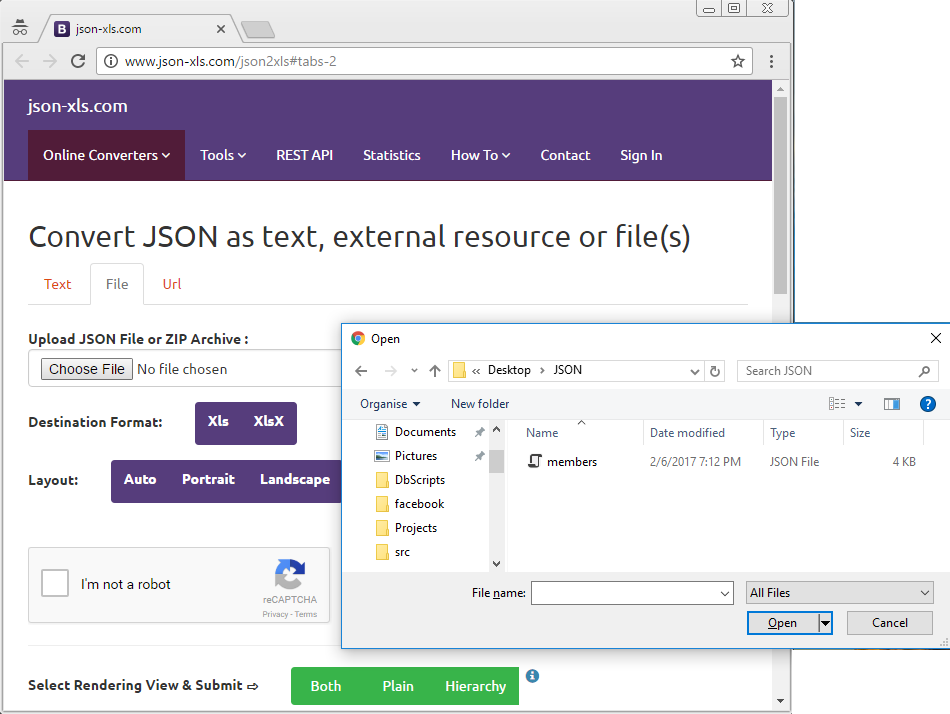Unpin Pictures from quick access
950x714 pixels.
(x=479, y=456)
